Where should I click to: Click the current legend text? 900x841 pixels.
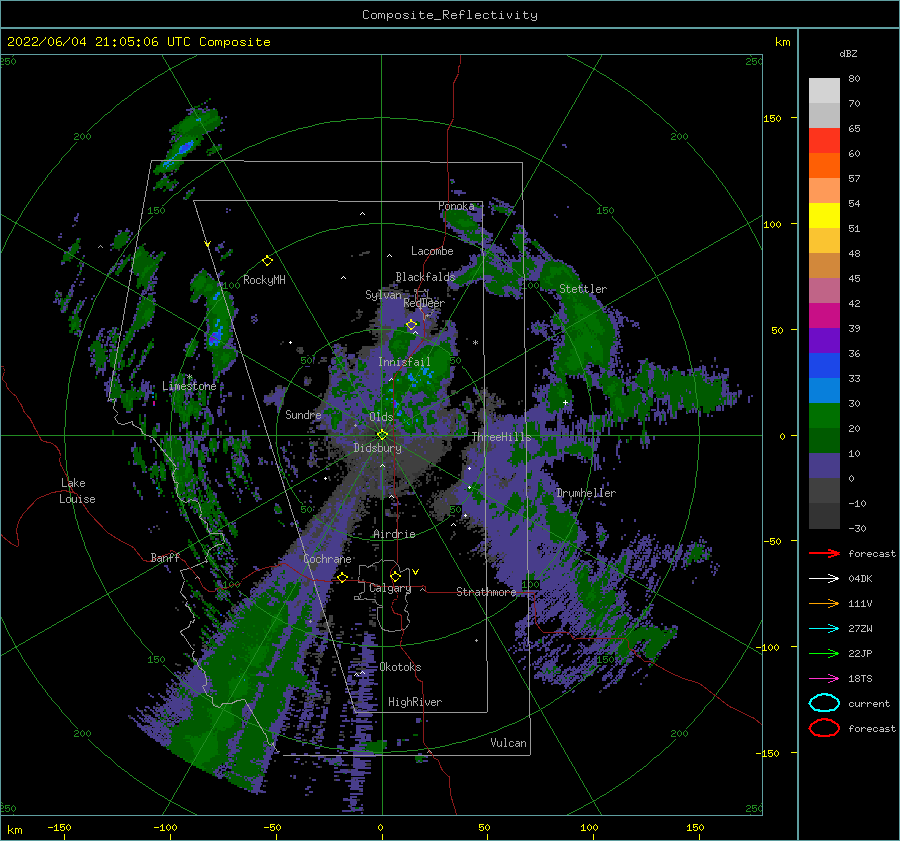pyautogui.click(x=869, y=703)
